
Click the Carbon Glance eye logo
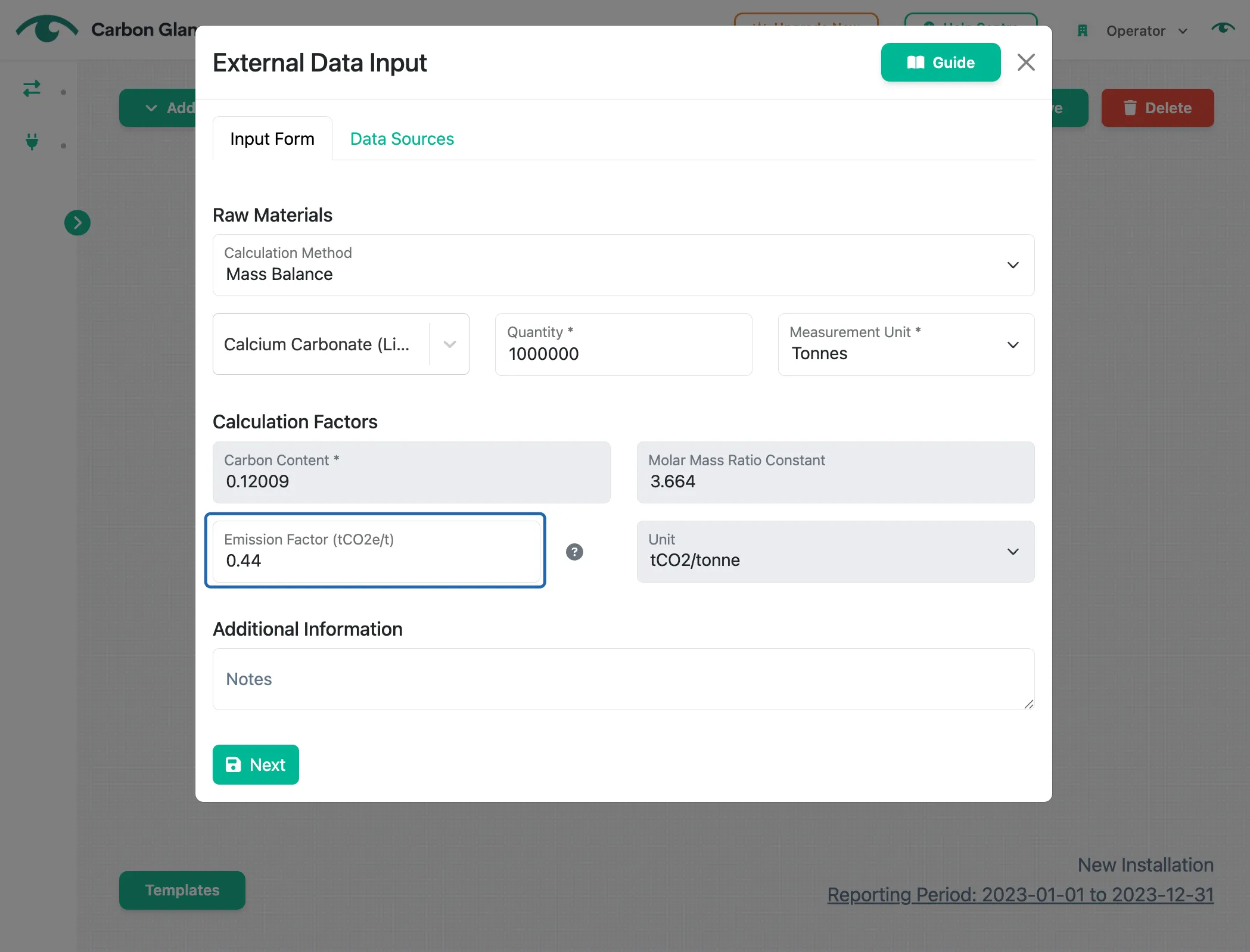pyautogui.click(x=46, y=29)
